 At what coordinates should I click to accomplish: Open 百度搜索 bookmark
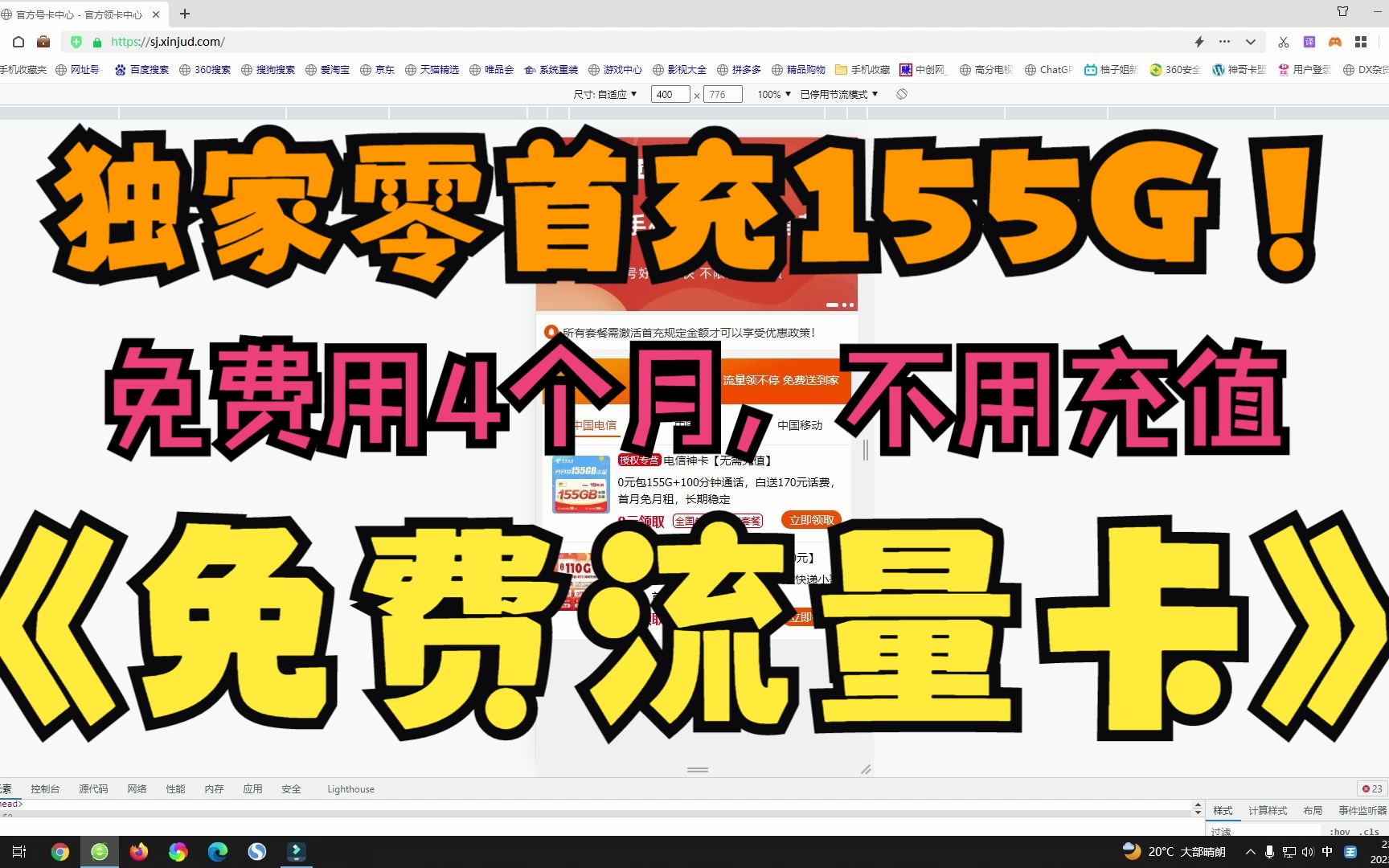(142, 70)
